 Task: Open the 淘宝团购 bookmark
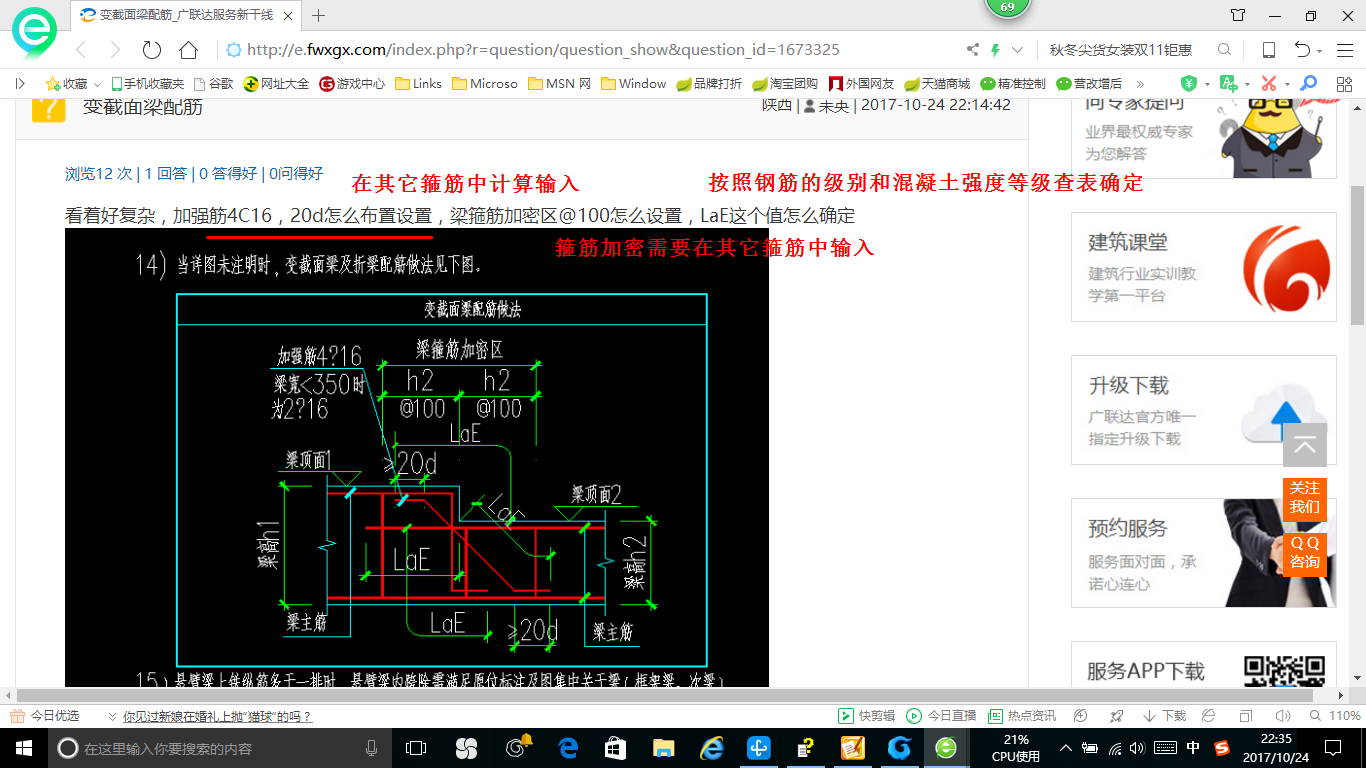coord(785,84)
